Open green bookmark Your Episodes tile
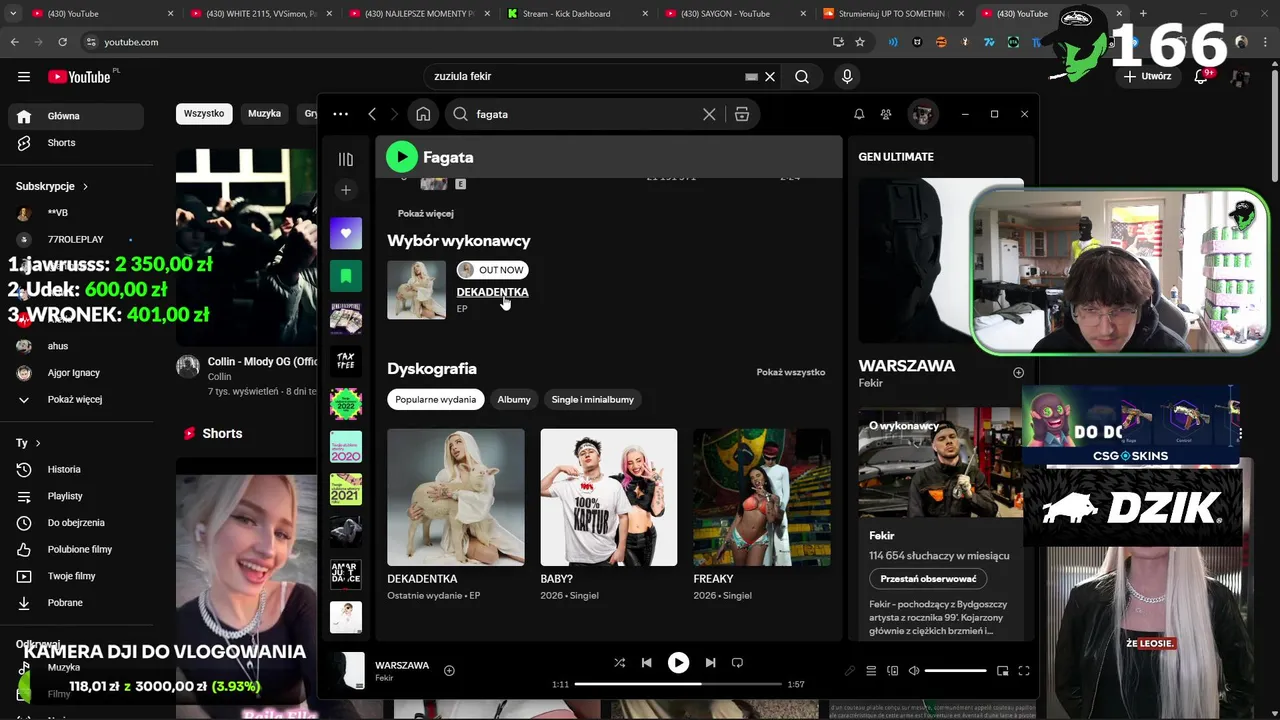1280x720 pixels. coord(346,276)
